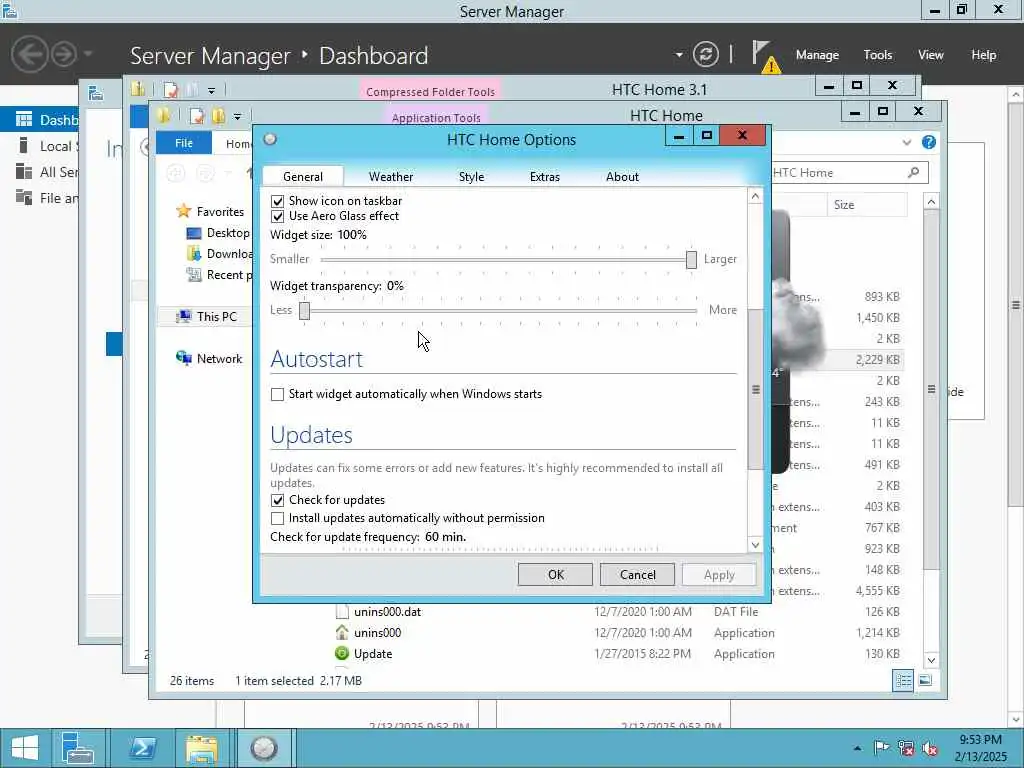Open Windows Start button
Screen dimensions: 1024x768
[x=25, y=748]
